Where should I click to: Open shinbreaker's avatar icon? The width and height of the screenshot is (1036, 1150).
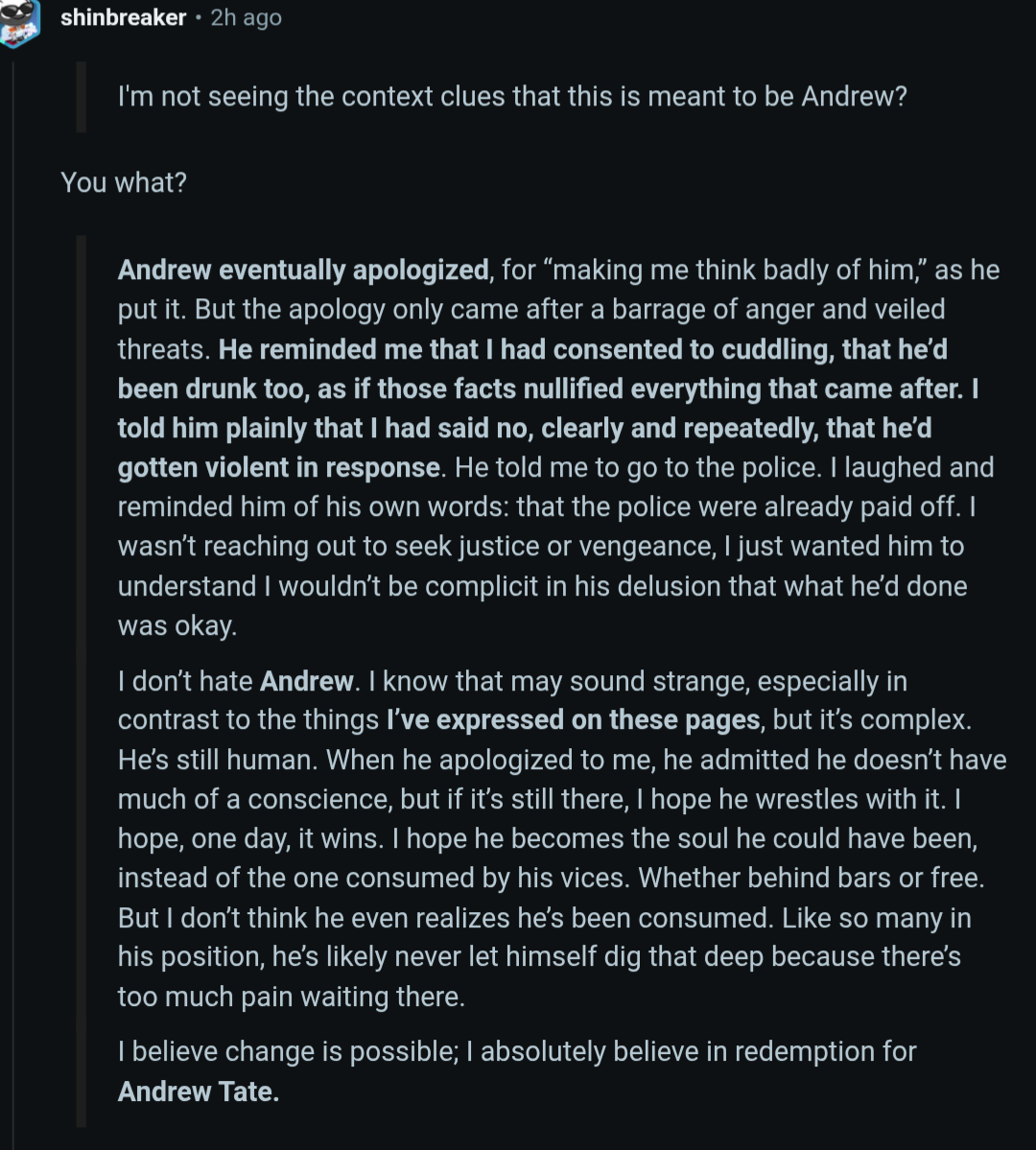click(17, 20)
